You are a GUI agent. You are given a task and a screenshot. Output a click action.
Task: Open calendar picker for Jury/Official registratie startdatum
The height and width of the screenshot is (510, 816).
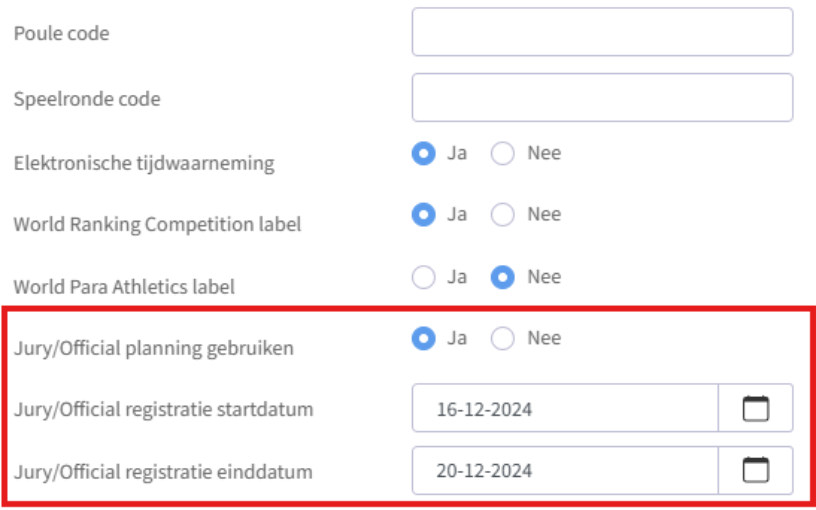(755, 408)
